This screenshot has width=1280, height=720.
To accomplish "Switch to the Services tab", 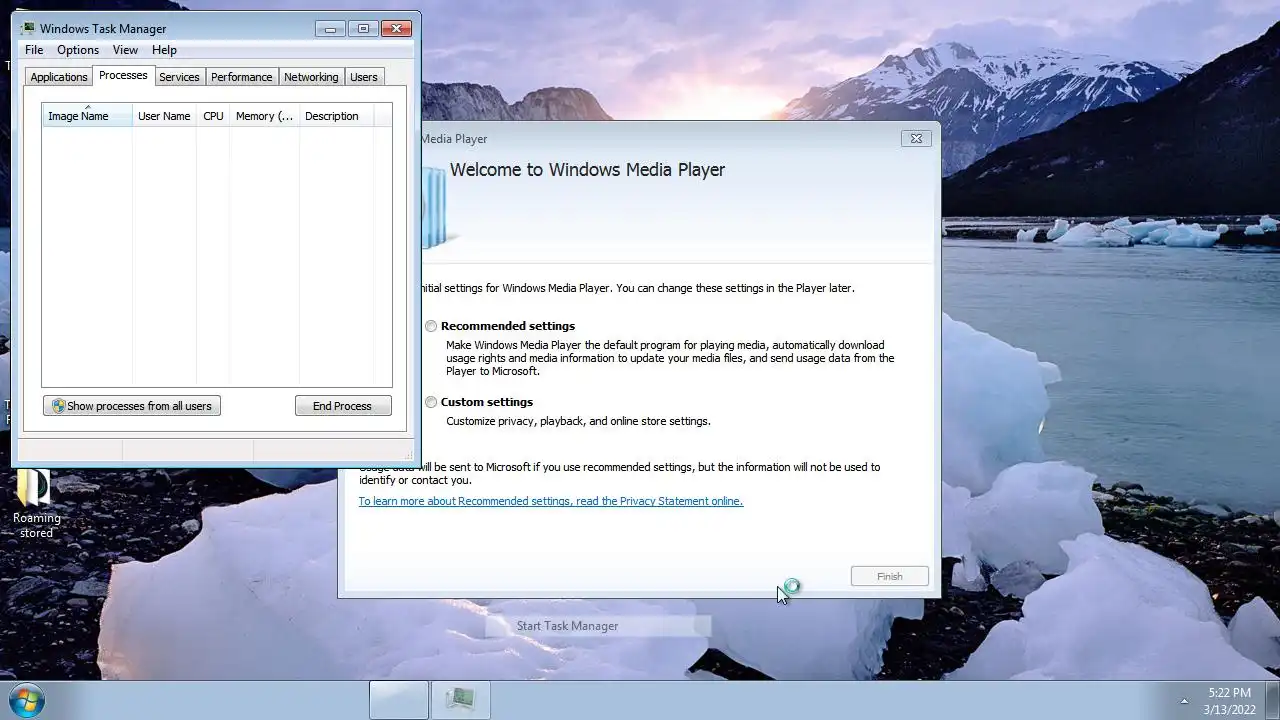I will (x=179, y=77).
